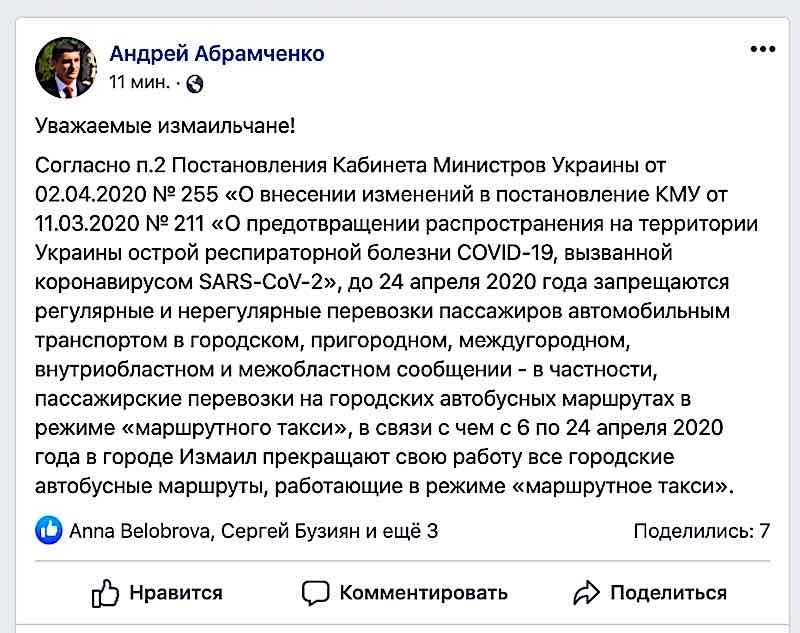The image size is (800, 633).
Task: Open Сергей Бузиян in reactions list
Action: coord(290,531)
